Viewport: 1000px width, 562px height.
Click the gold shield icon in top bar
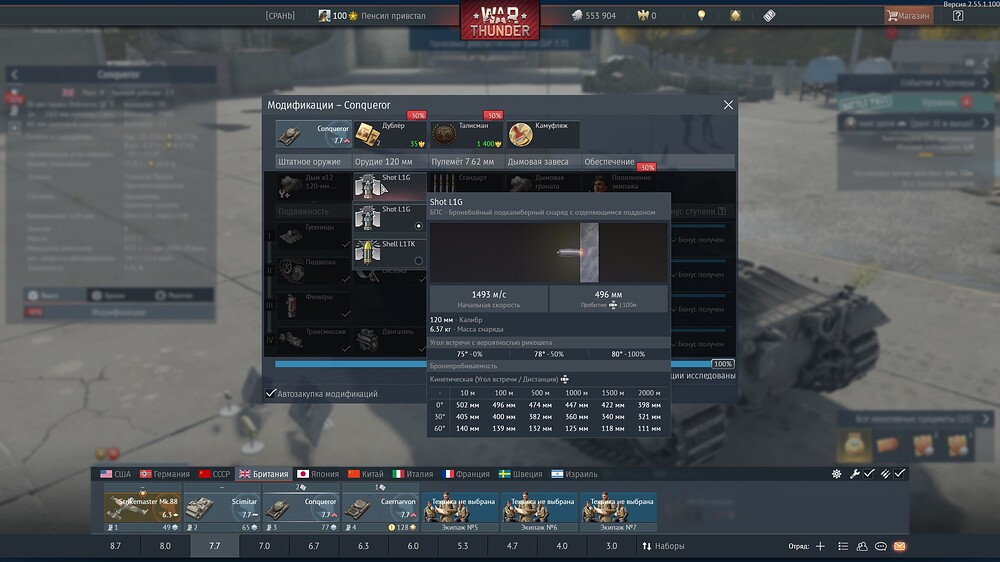coord(735,15)
